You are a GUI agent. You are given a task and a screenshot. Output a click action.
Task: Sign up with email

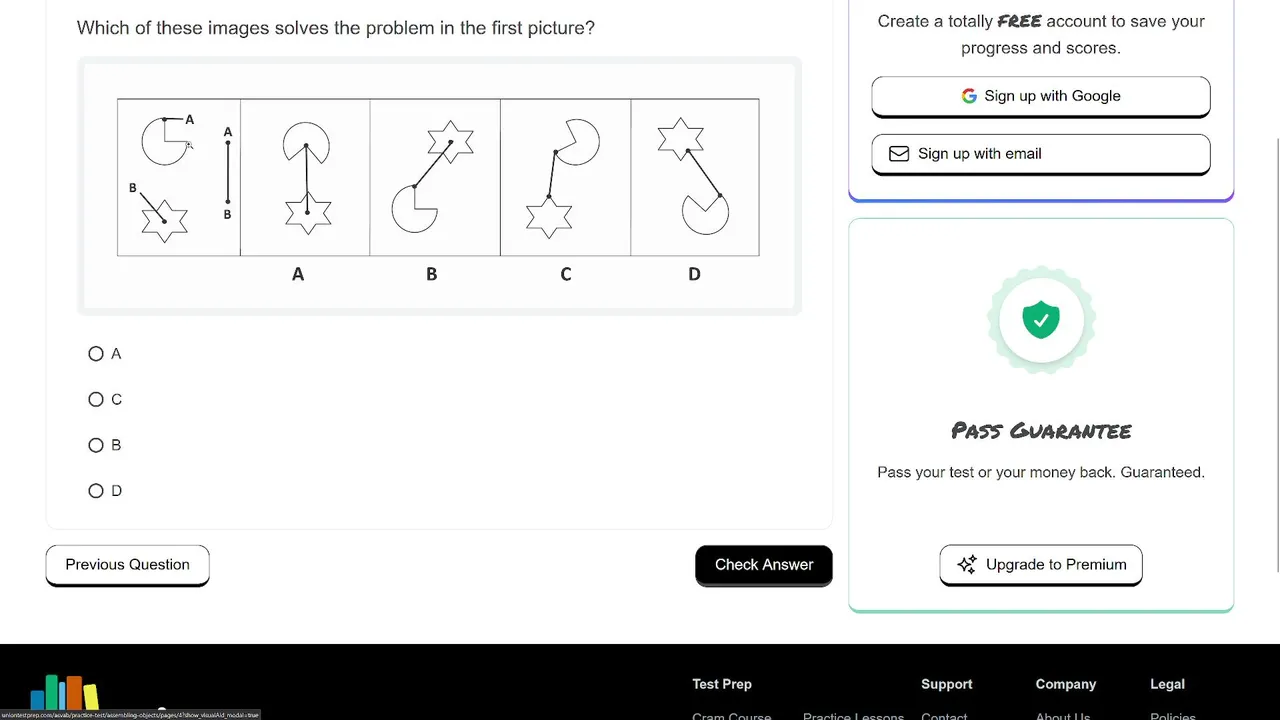[x=1041, y=154]
